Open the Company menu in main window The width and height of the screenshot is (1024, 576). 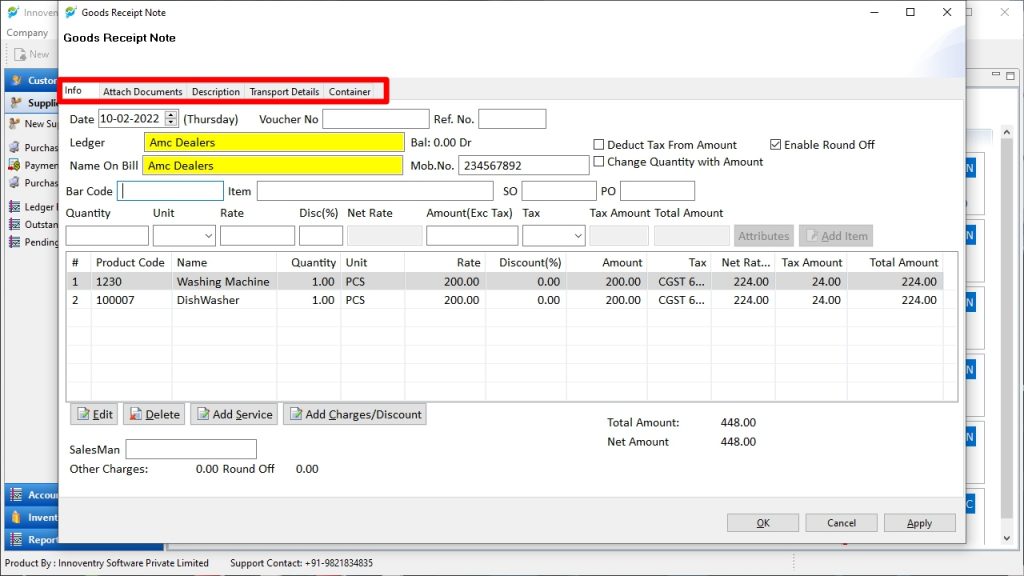pyautogui.click(x=27, y=33)
